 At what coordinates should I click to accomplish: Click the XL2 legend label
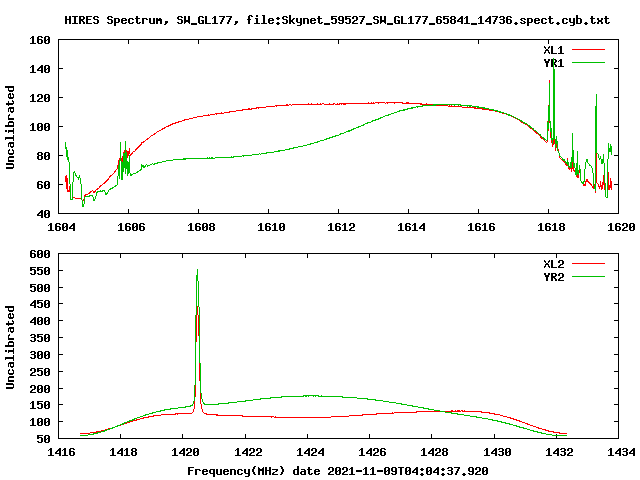point(554,264)
